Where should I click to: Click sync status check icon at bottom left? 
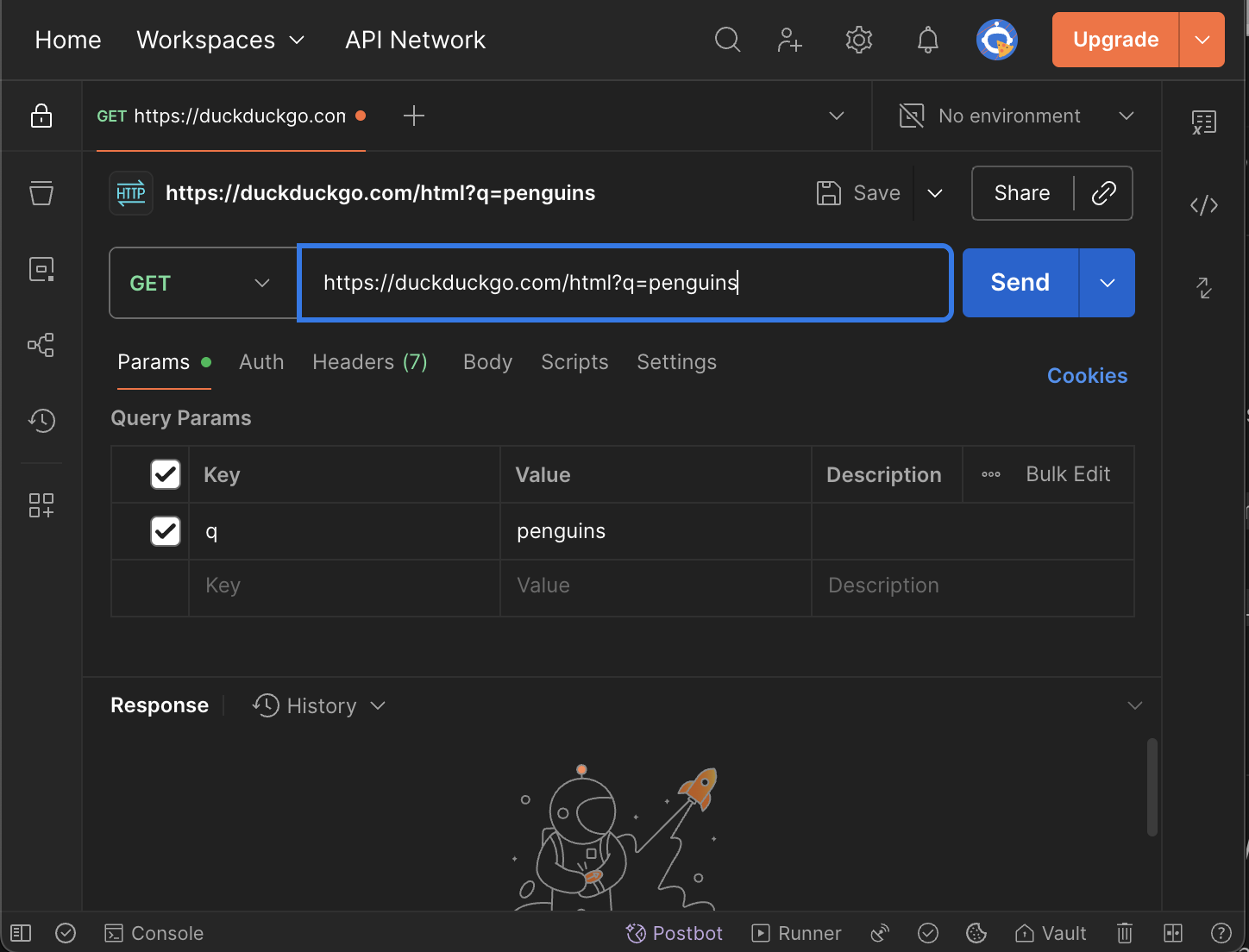tap(66, 933)
